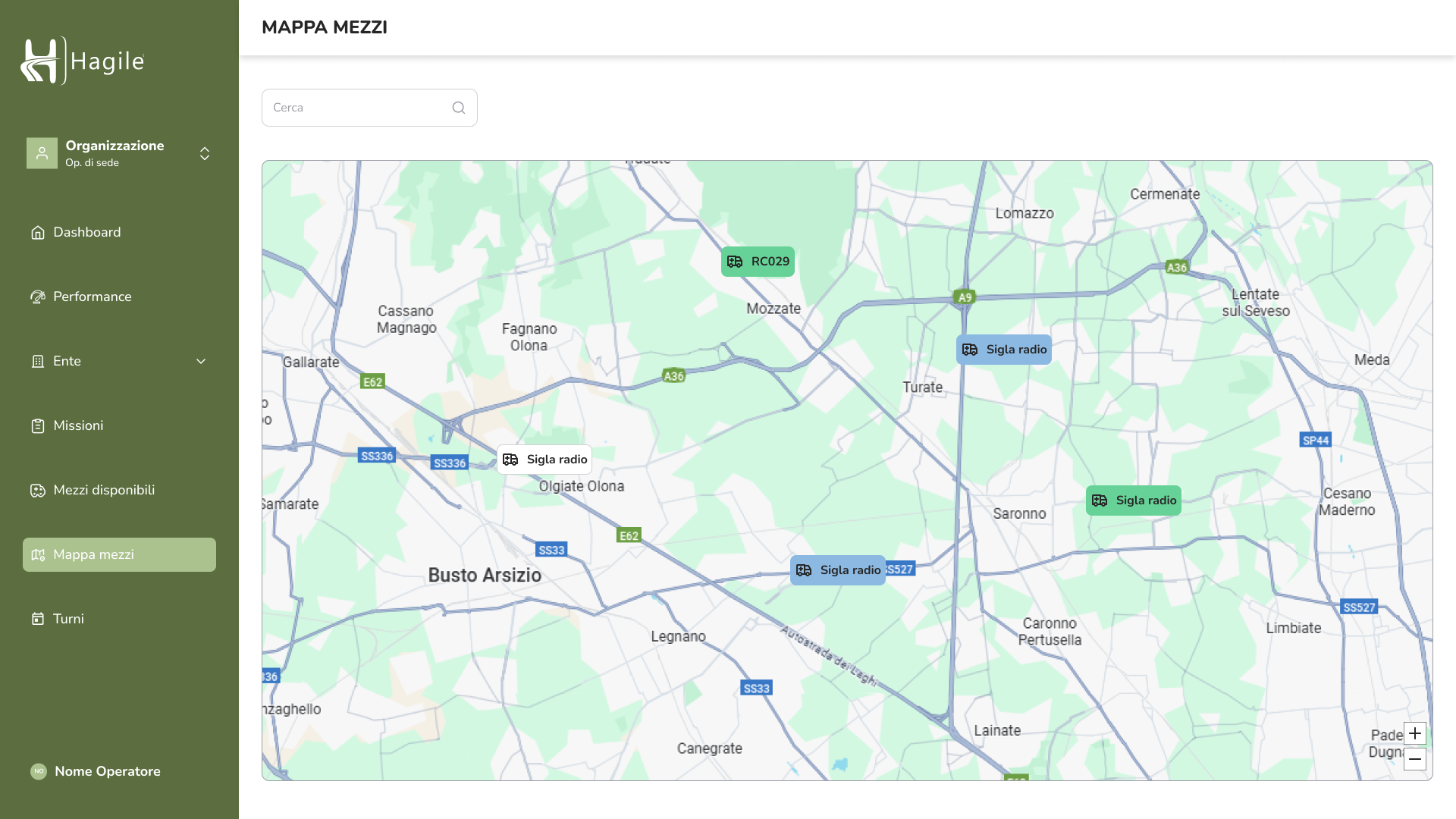Click the green Sigla radio marker near Saronno
The image size is (1456, 819).
pos(1134,500)
